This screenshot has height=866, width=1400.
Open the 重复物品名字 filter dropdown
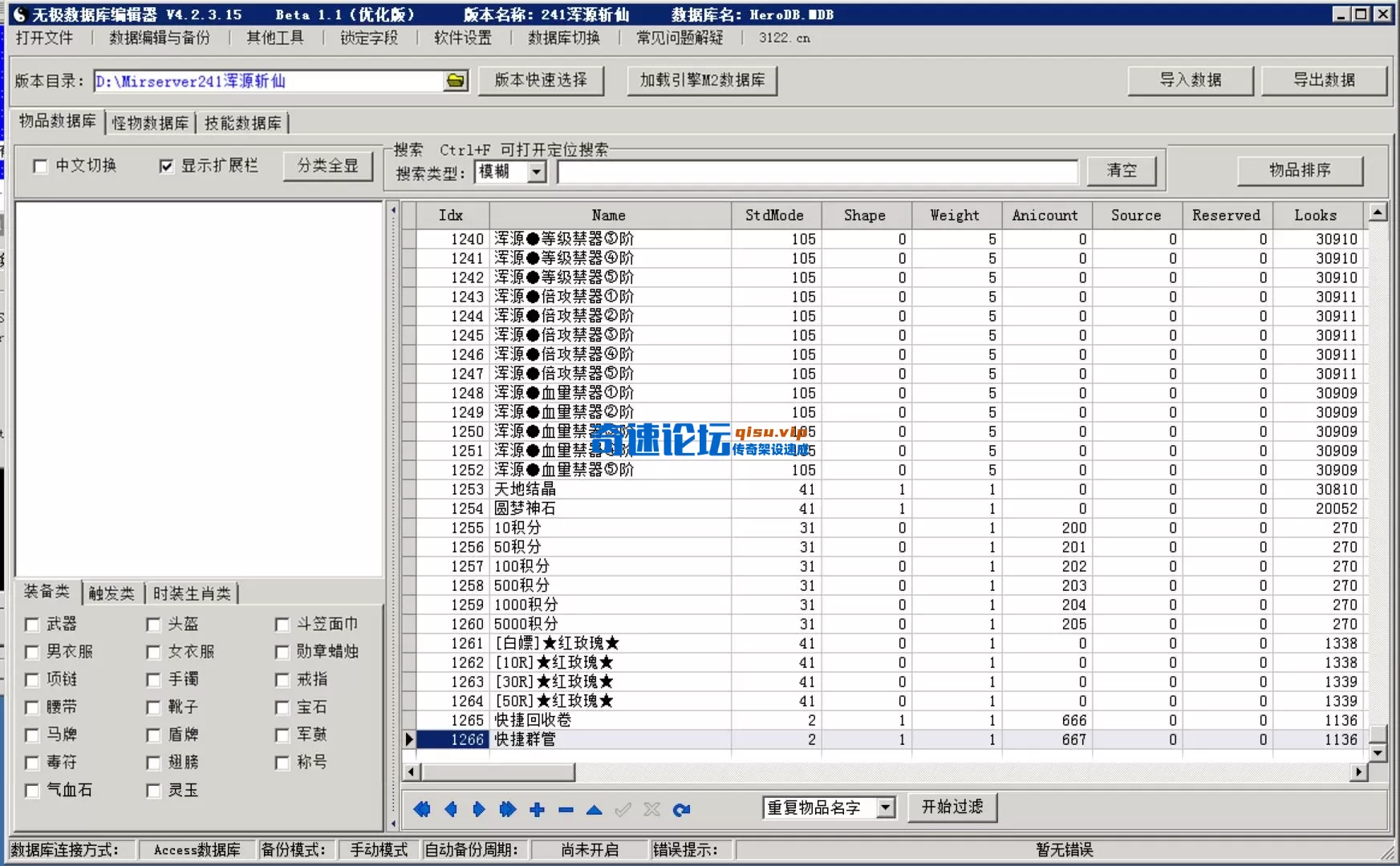[887, 808]
